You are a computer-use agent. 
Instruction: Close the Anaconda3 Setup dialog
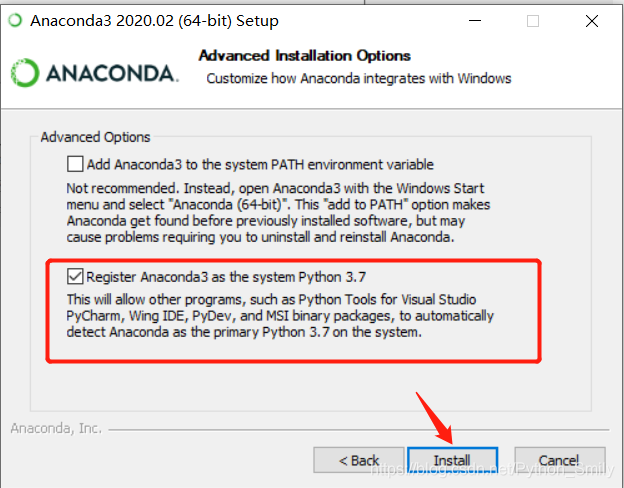(590, 21)
